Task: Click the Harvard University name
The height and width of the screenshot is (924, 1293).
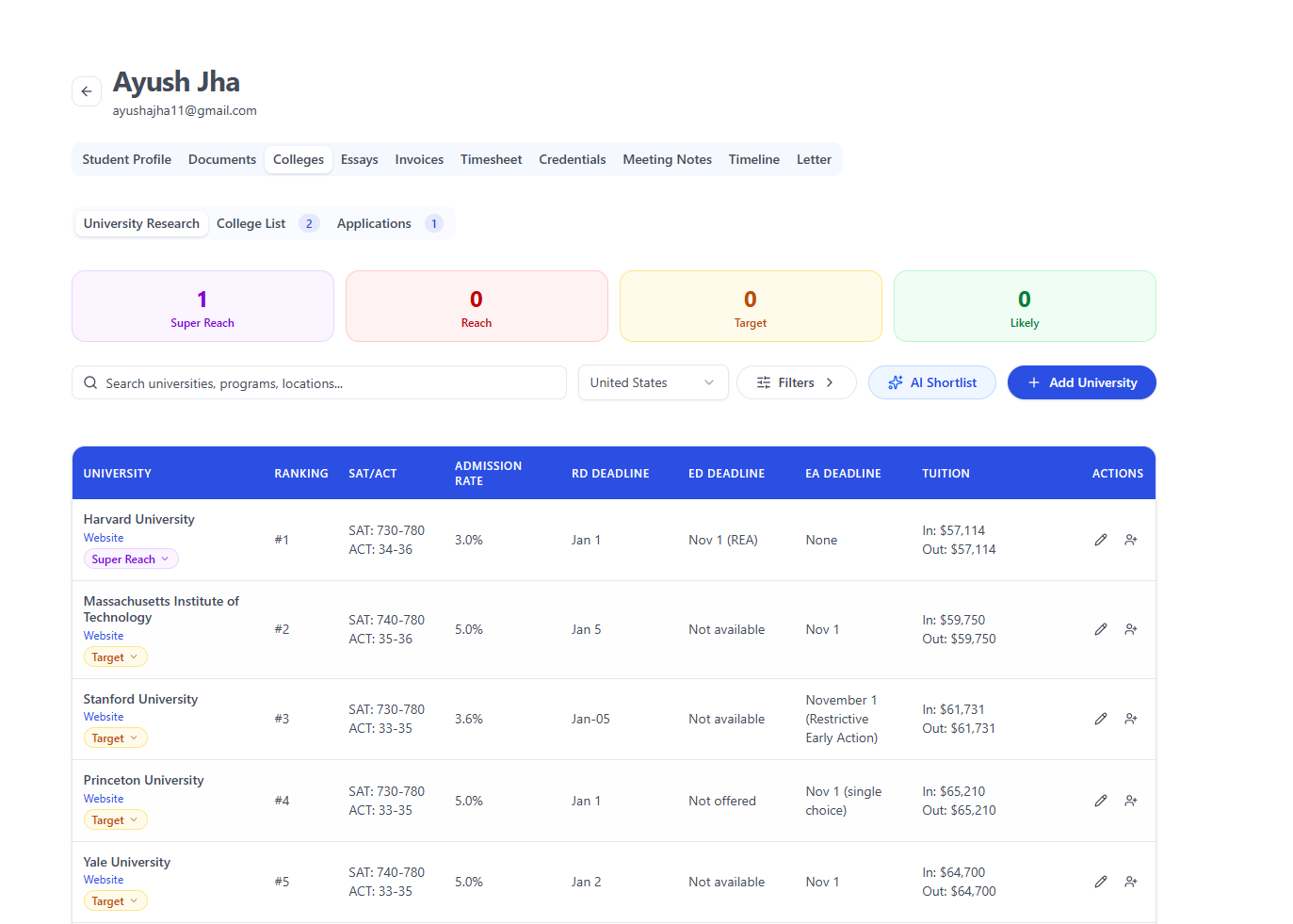Action: [x=139, y=519]
